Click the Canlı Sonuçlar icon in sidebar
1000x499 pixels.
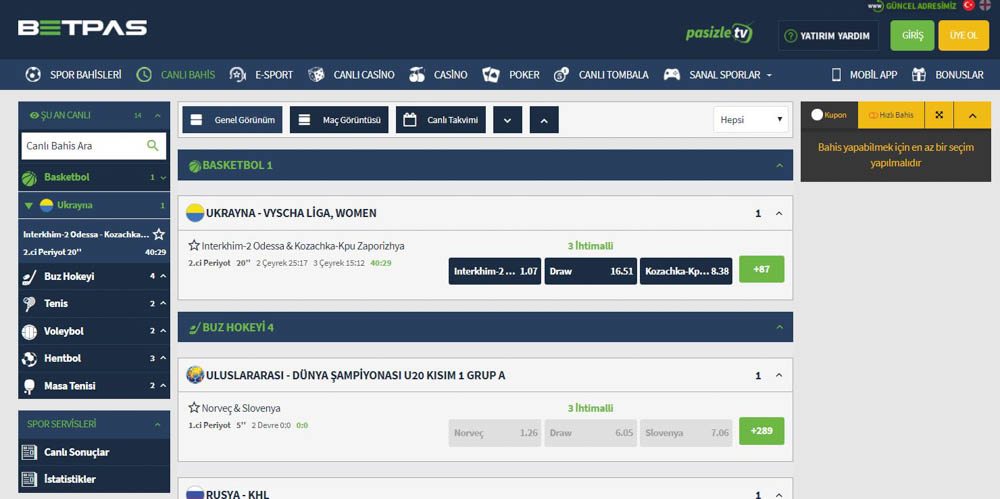pyautogui.click(x=29, y=452)
